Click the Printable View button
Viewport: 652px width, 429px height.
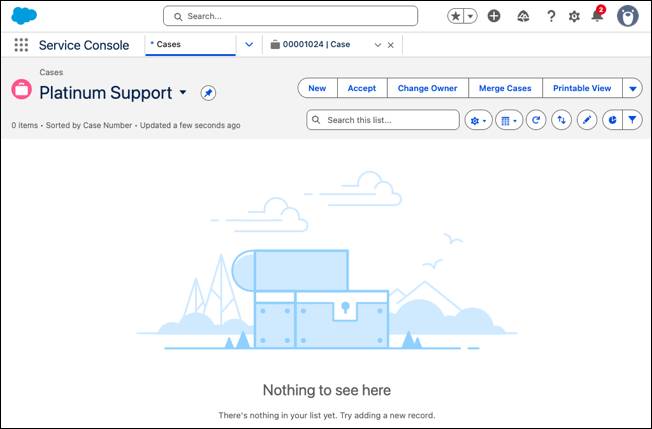coord(582,88)
